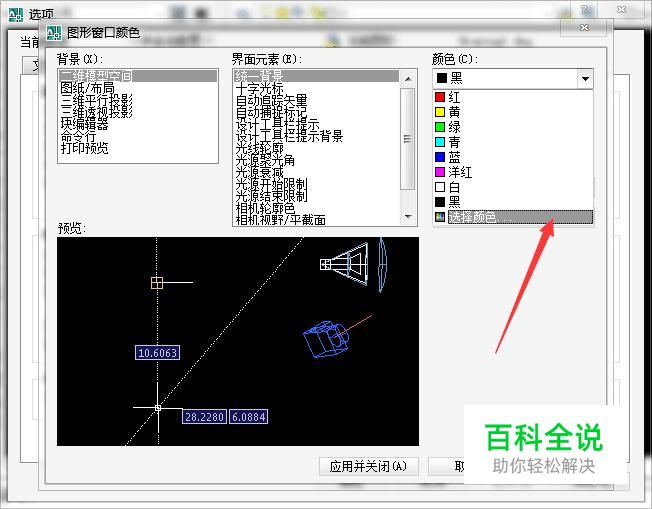Select 二维模型空间 in background list
Image resolution: width=652 pixels, height=509 pixels.
[x=138, y=76]
